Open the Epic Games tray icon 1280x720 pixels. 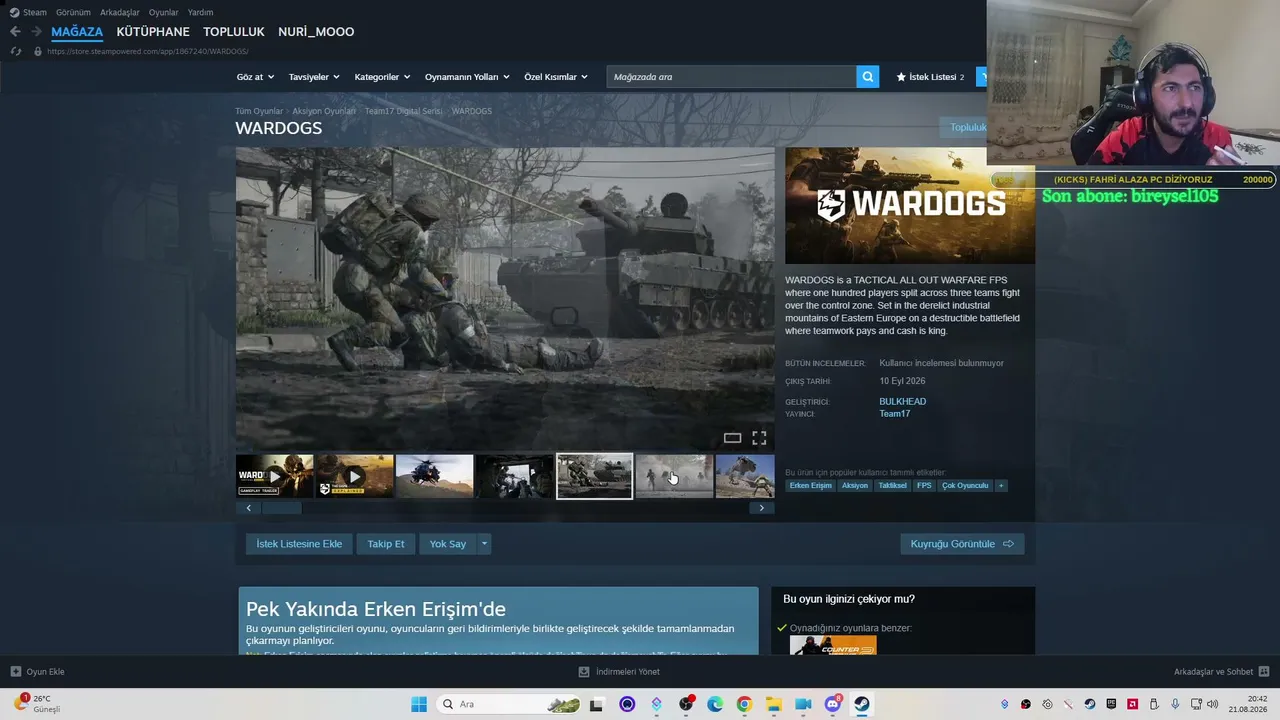click(1111, 704)
